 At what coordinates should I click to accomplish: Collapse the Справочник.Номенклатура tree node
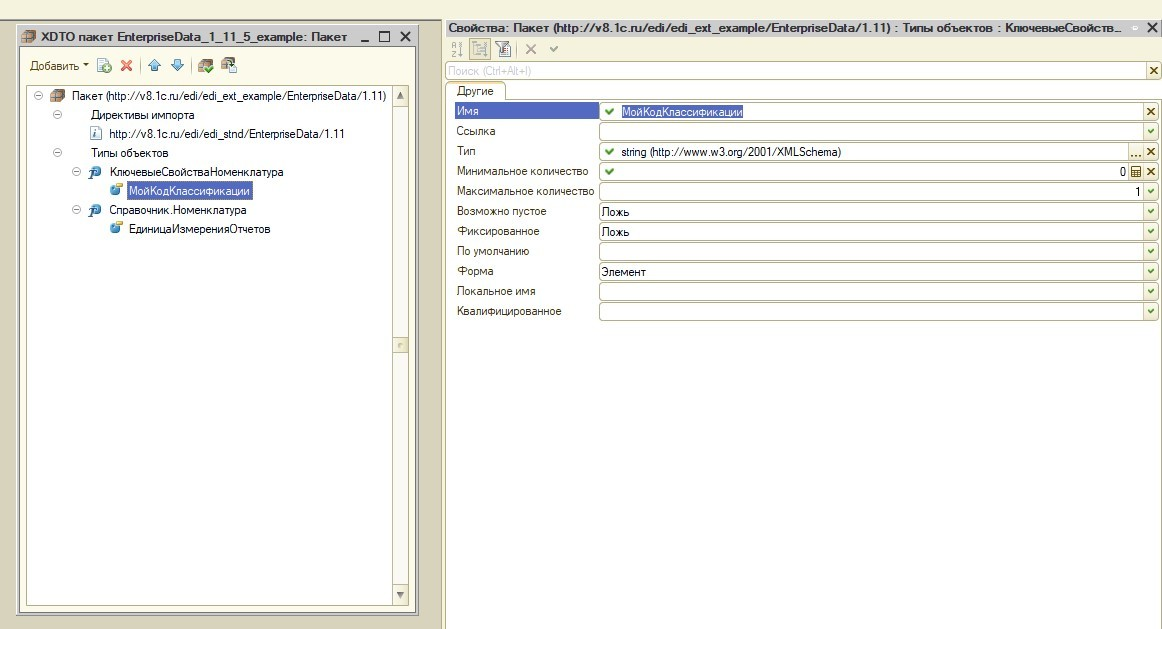[x=77, y=210]
